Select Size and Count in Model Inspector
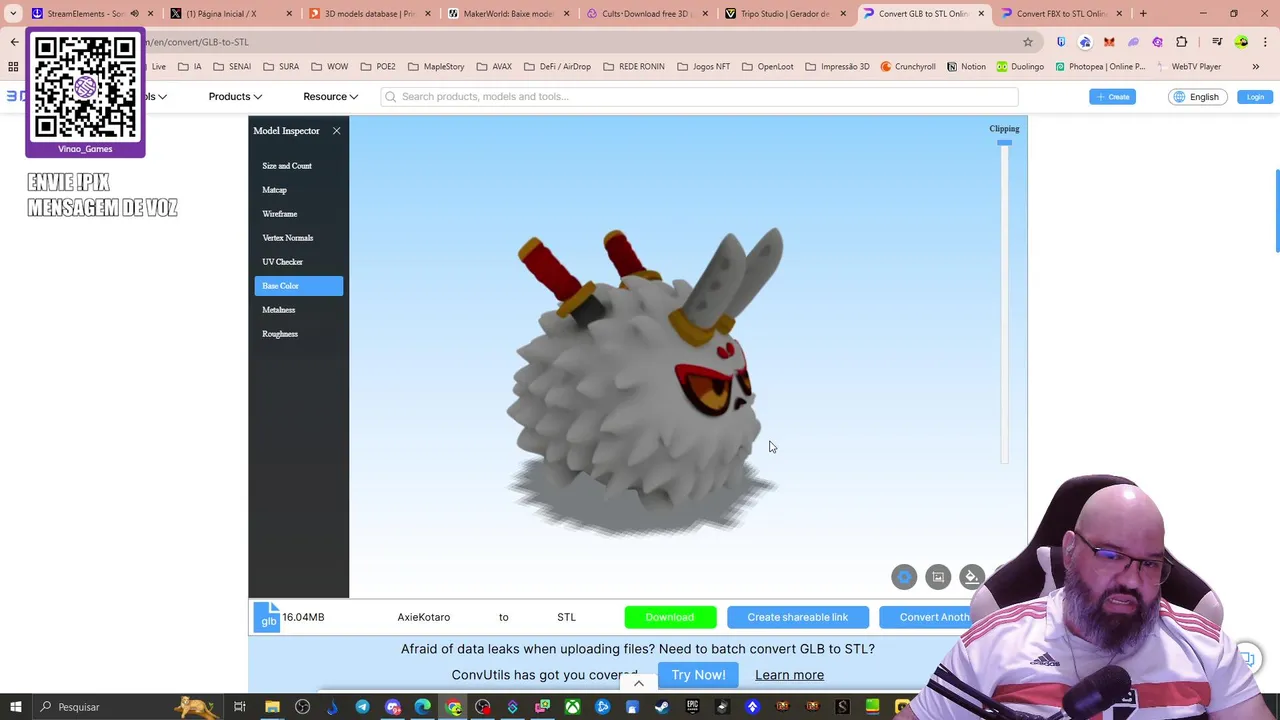Viewport: 1280px width, 720px height. click(x=287, y=166)
